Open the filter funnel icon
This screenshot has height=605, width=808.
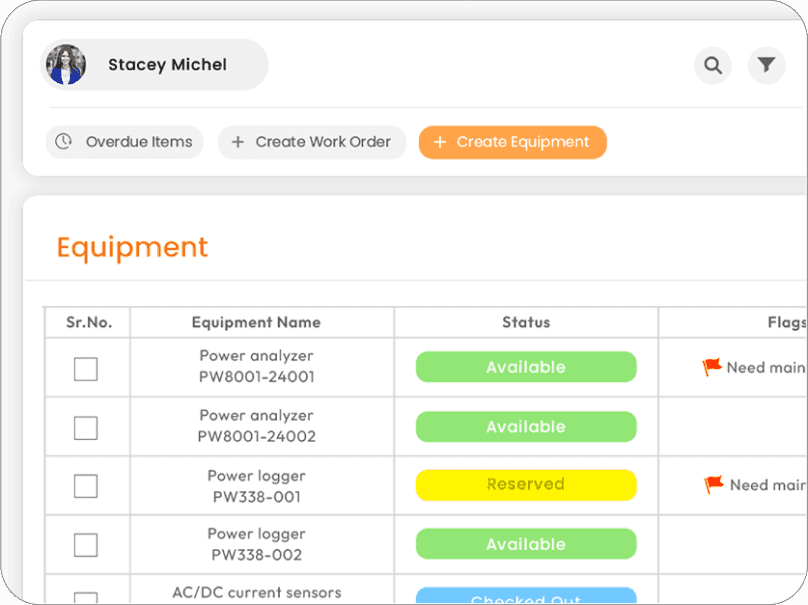click(766, 65)
